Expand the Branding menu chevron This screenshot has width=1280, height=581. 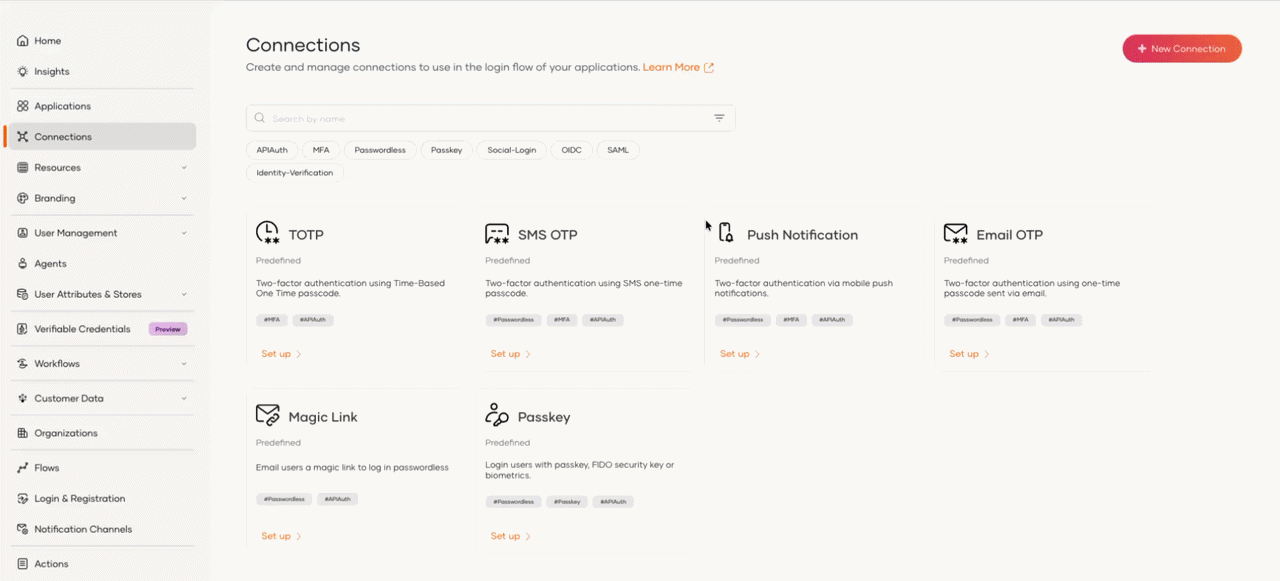[x=184, y=198]
